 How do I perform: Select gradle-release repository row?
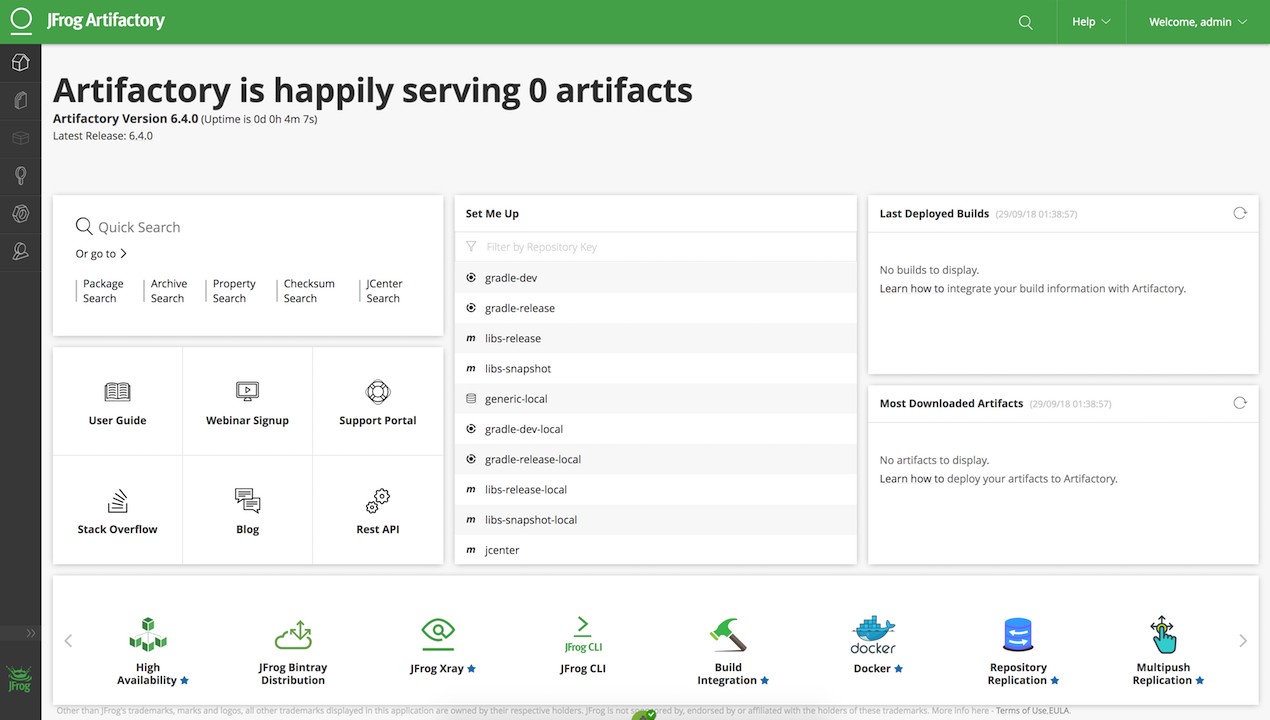point(656,308)
